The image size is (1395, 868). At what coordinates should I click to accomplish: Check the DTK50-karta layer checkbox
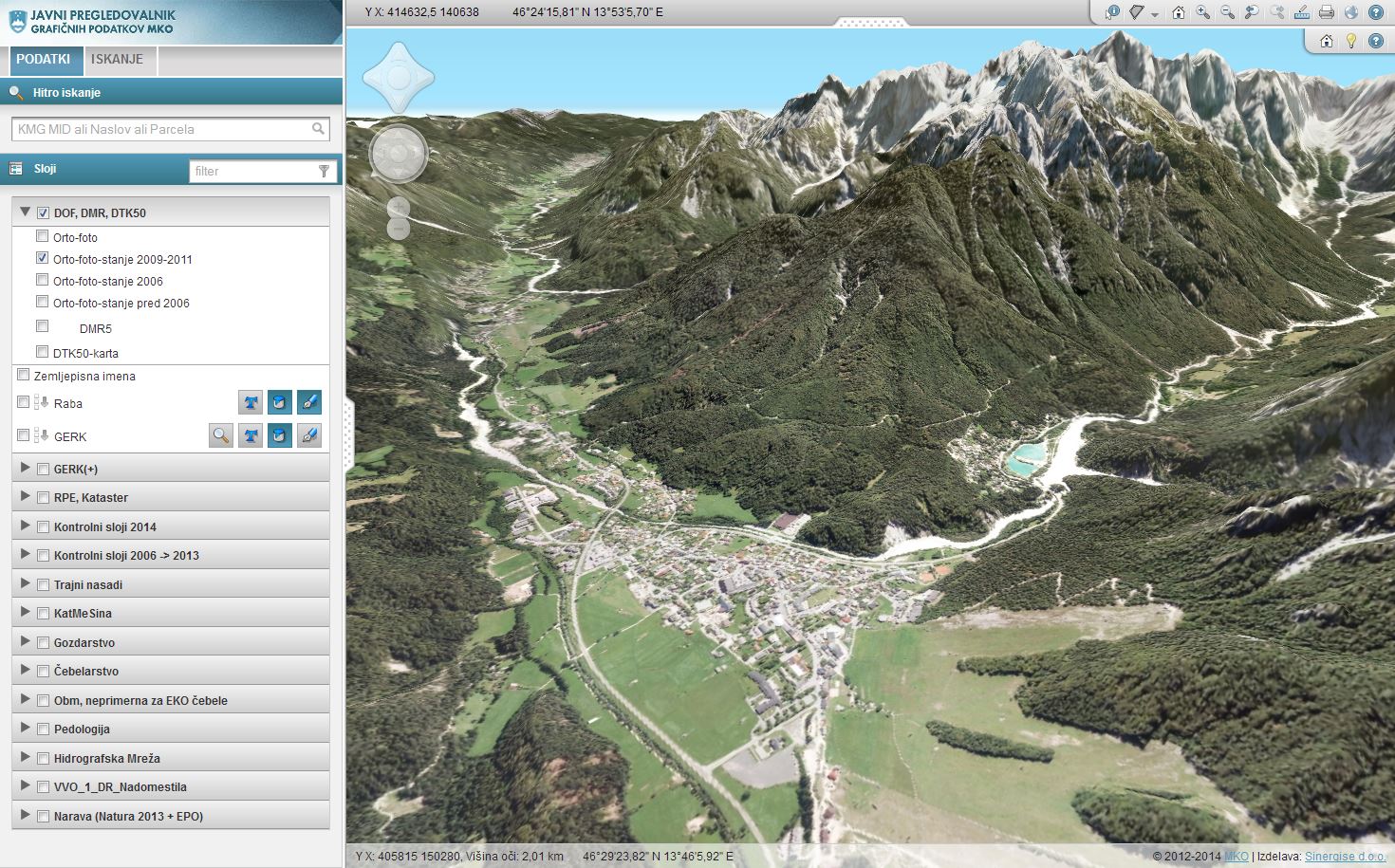pyautogui.click(x=42, y=352)
